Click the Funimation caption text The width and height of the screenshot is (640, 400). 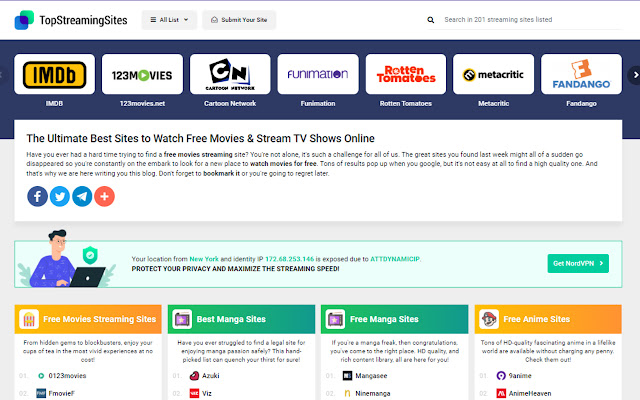[318, 103]
